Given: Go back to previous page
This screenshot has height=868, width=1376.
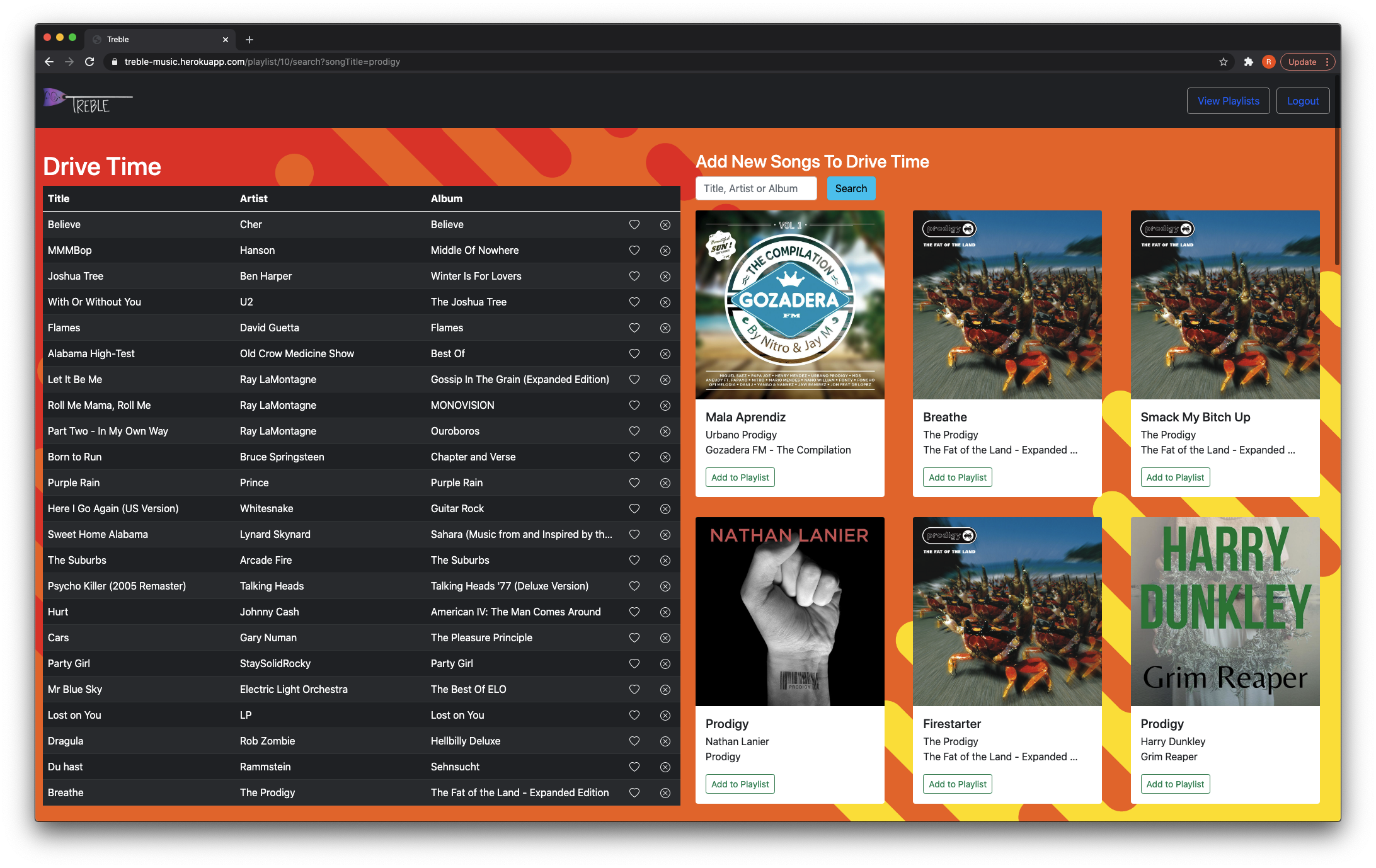Looking at the screenshot, I should (49, 62).
